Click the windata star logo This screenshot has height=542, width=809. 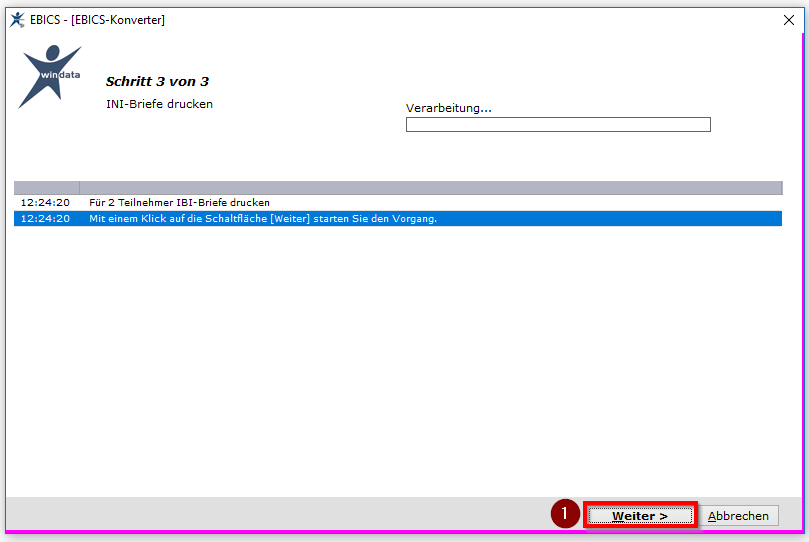(50, 76)
